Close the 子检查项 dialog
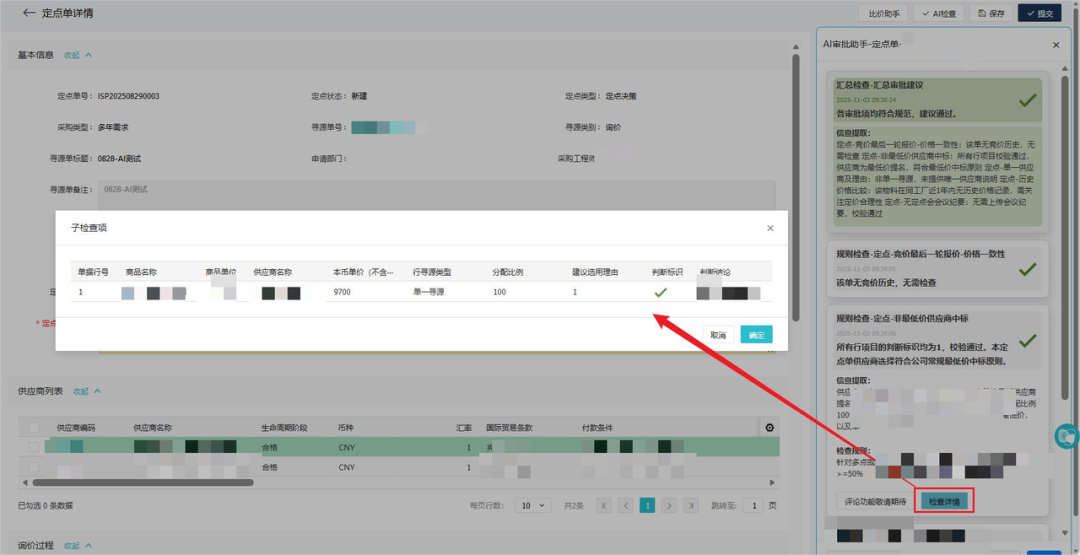Screen dimensions: 1080x555 tap(769, 228)
